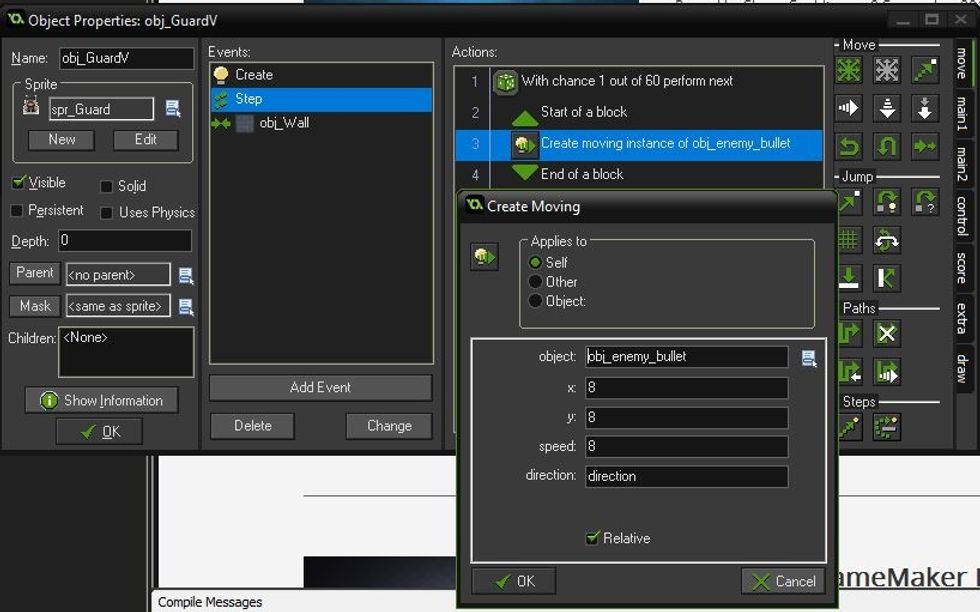This screenshot has height=612, width=980.
Task: Switch to the main1 actions tab
Action: click(x=963, y=110)
